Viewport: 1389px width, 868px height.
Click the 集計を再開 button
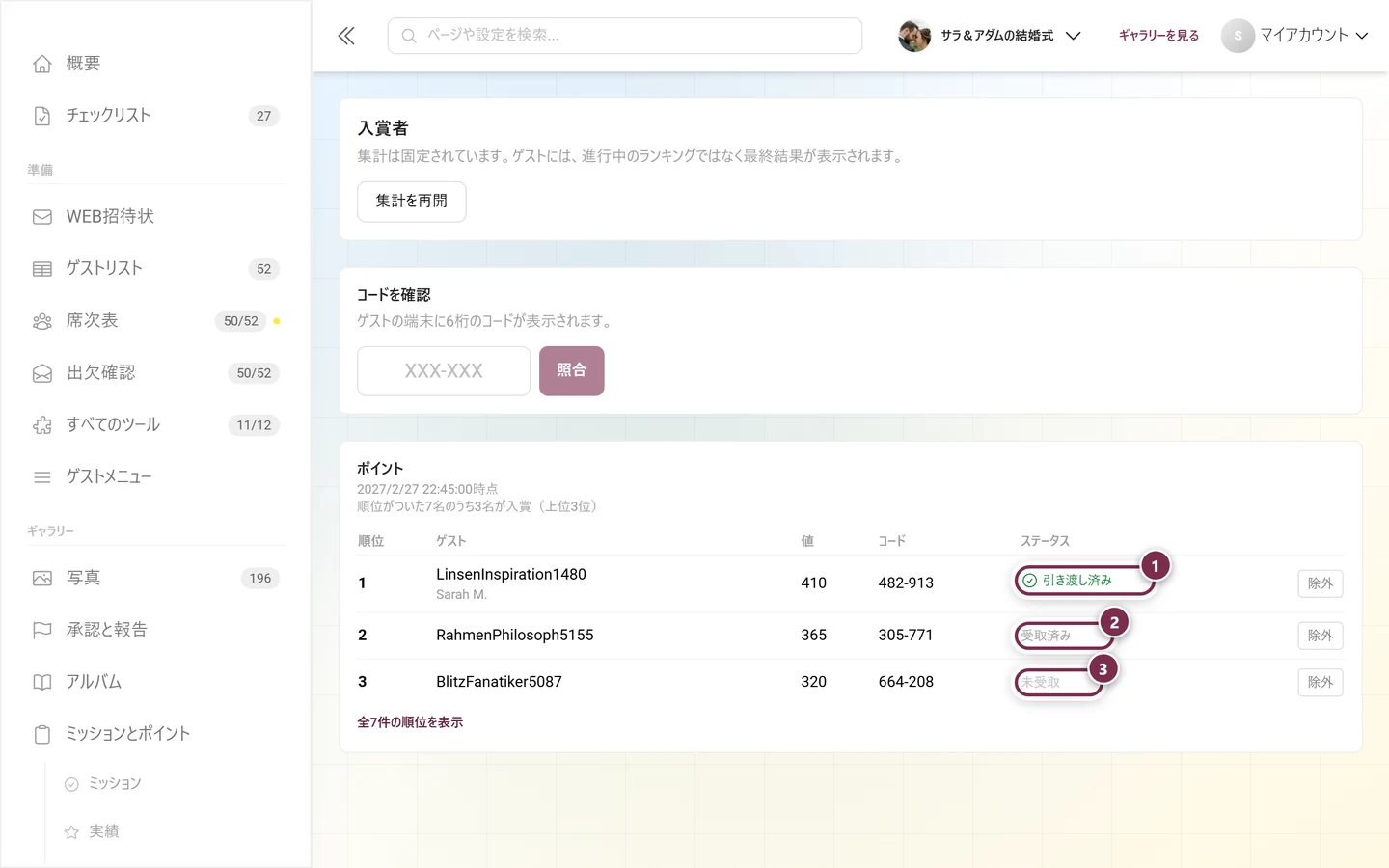tap(412, 202)
